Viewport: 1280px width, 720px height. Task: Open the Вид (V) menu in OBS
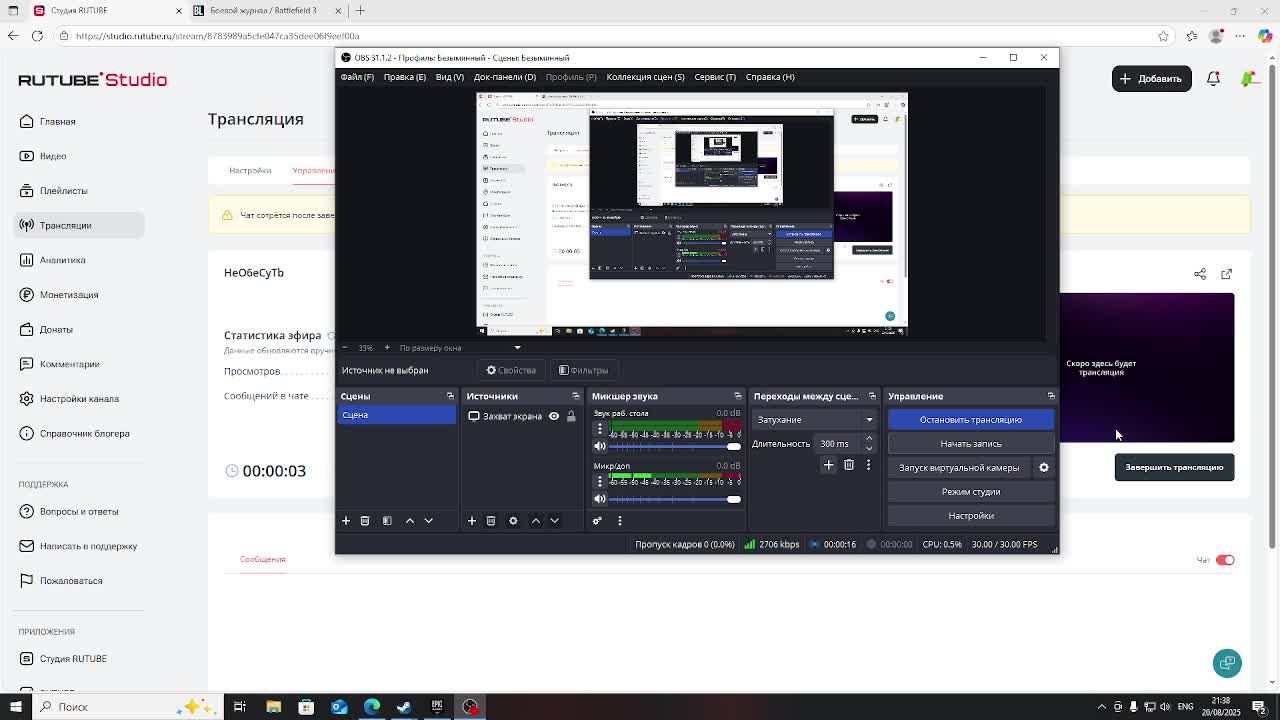(450, 77)
